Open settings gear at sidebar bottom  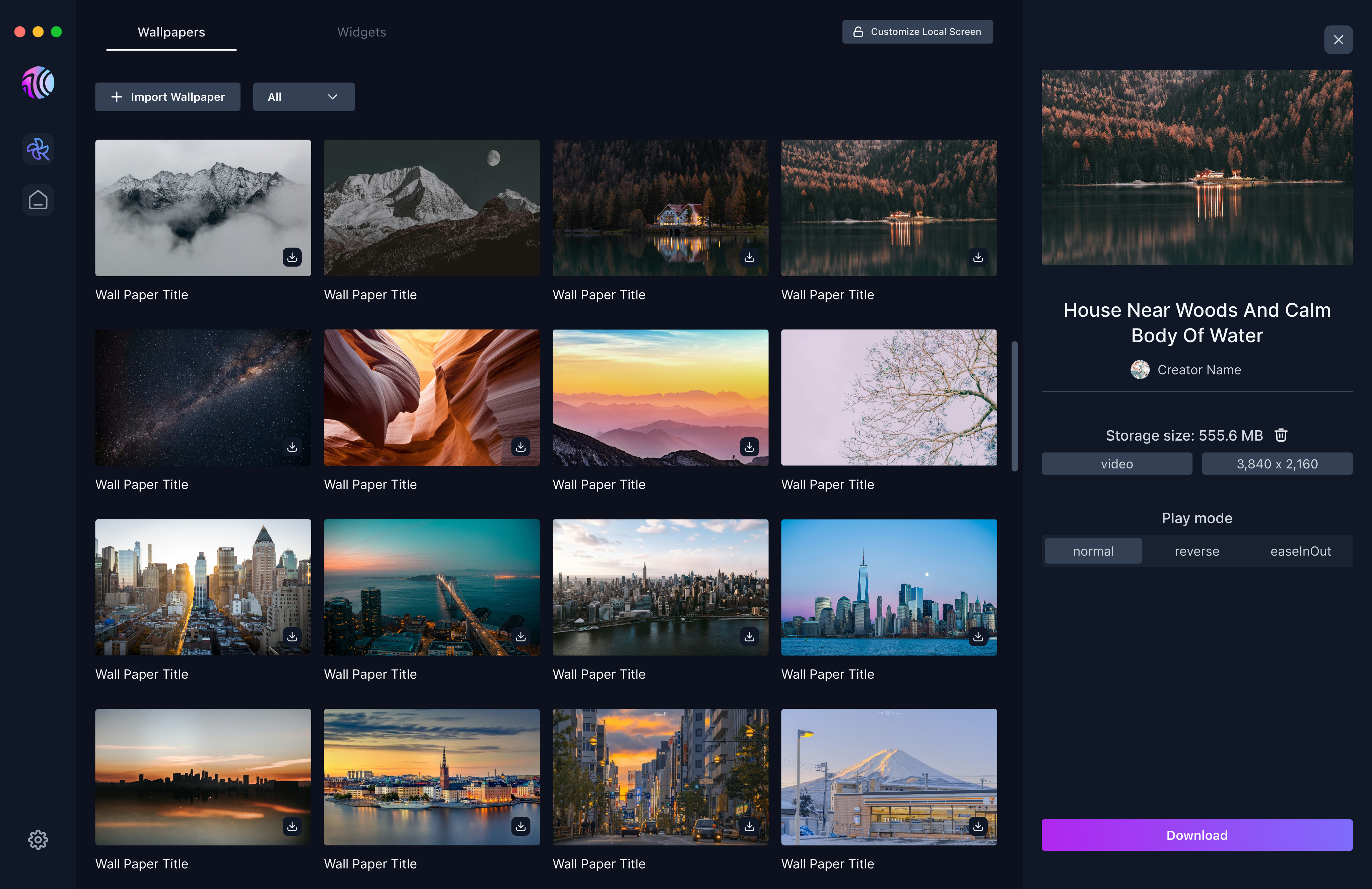point(38,839)
